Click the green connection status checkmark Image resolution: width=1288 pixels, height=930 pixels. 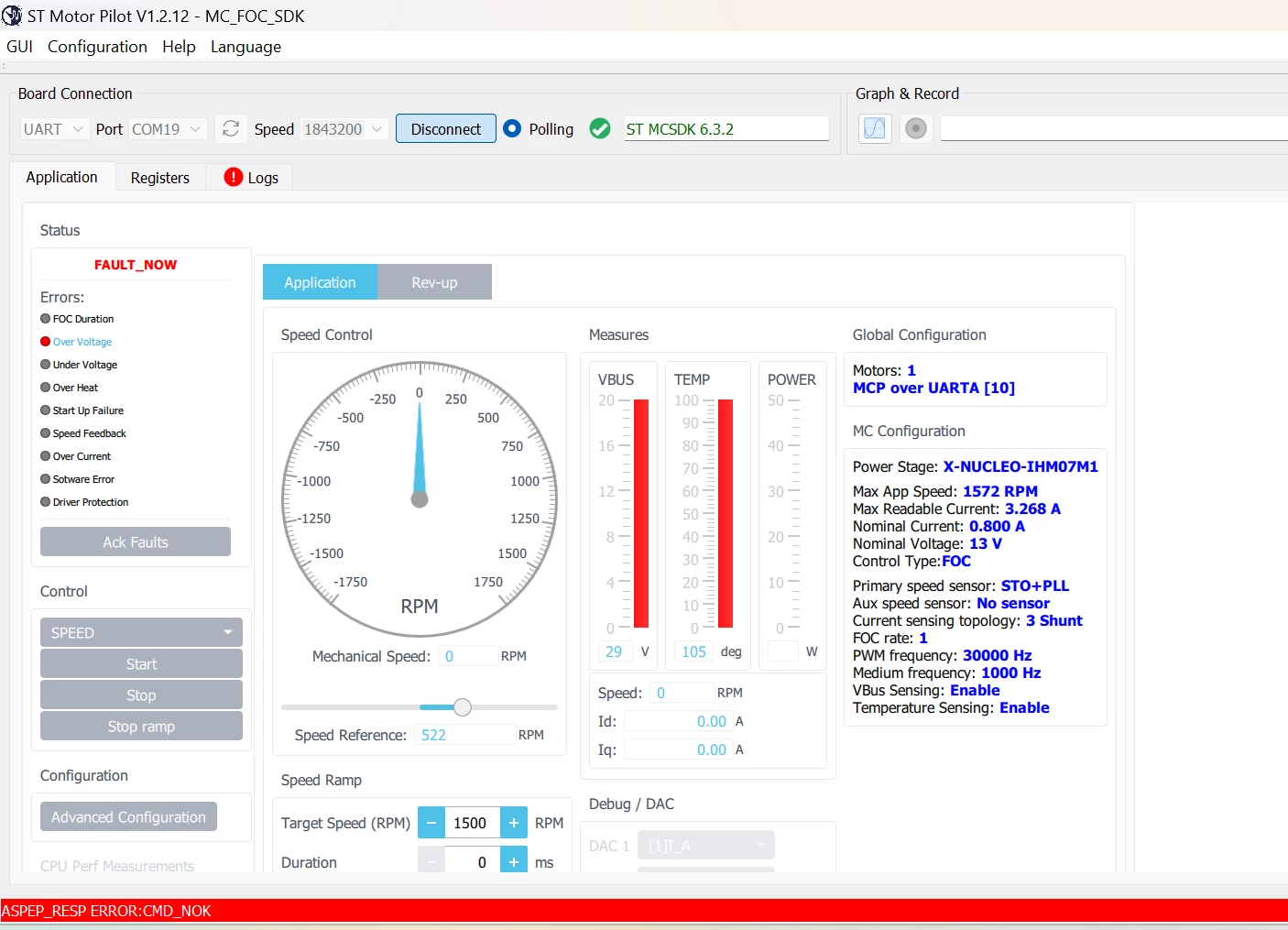pyautogui.click(x=600, y=129)
